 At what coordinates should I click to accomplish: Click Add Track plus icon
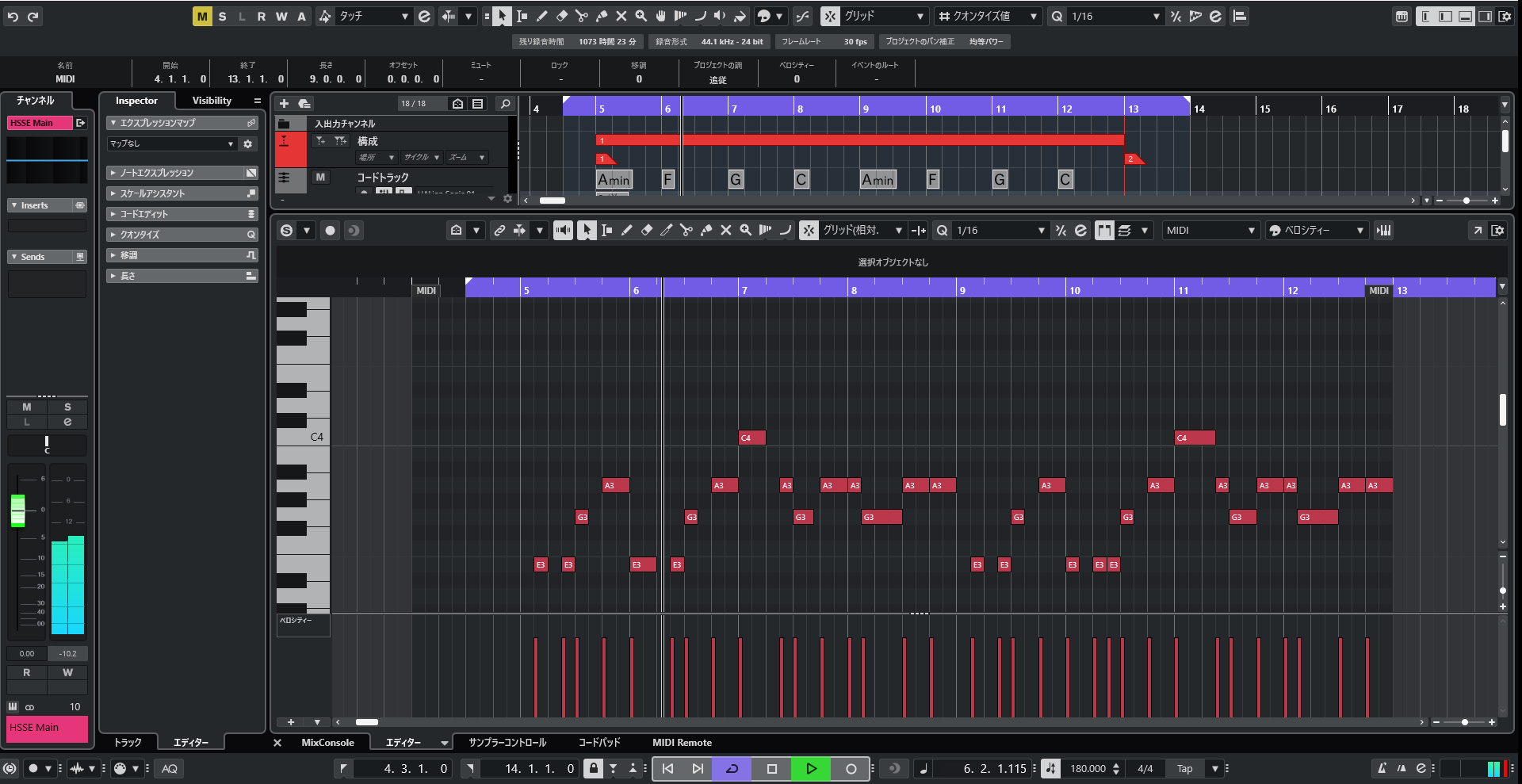(284, 104)
